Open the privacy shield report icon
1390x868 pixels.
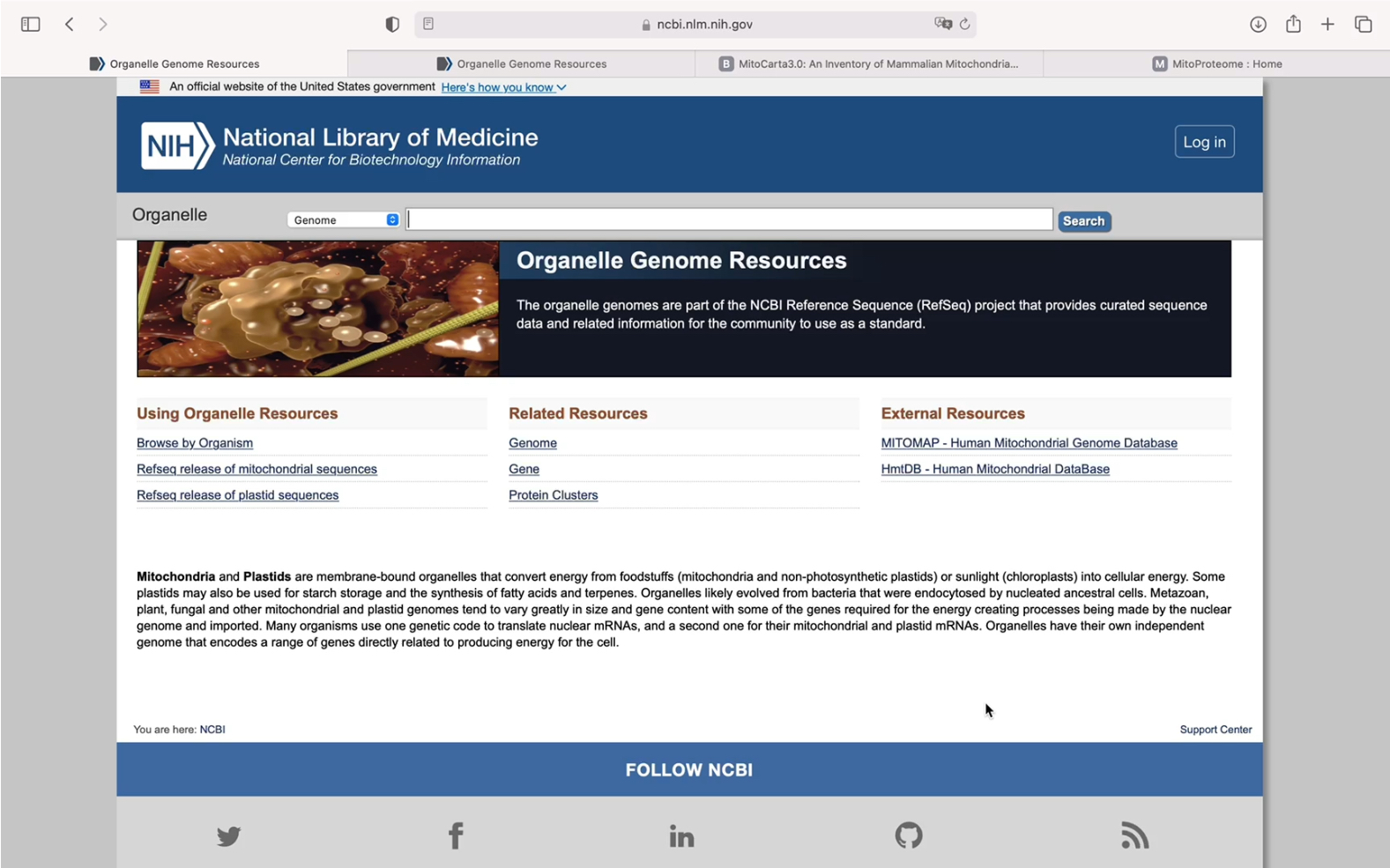[x=392, y=25]
